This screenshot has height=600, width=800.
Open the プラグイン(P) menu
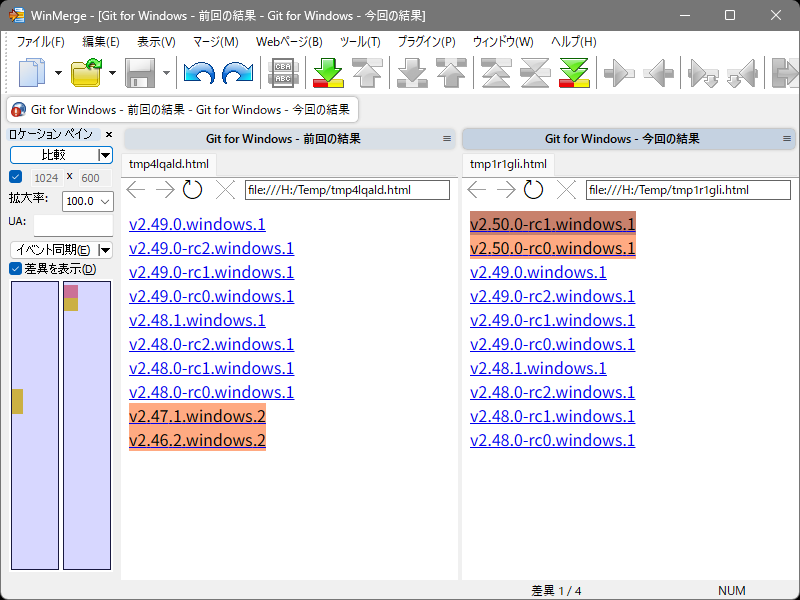(x=427, y=42)
